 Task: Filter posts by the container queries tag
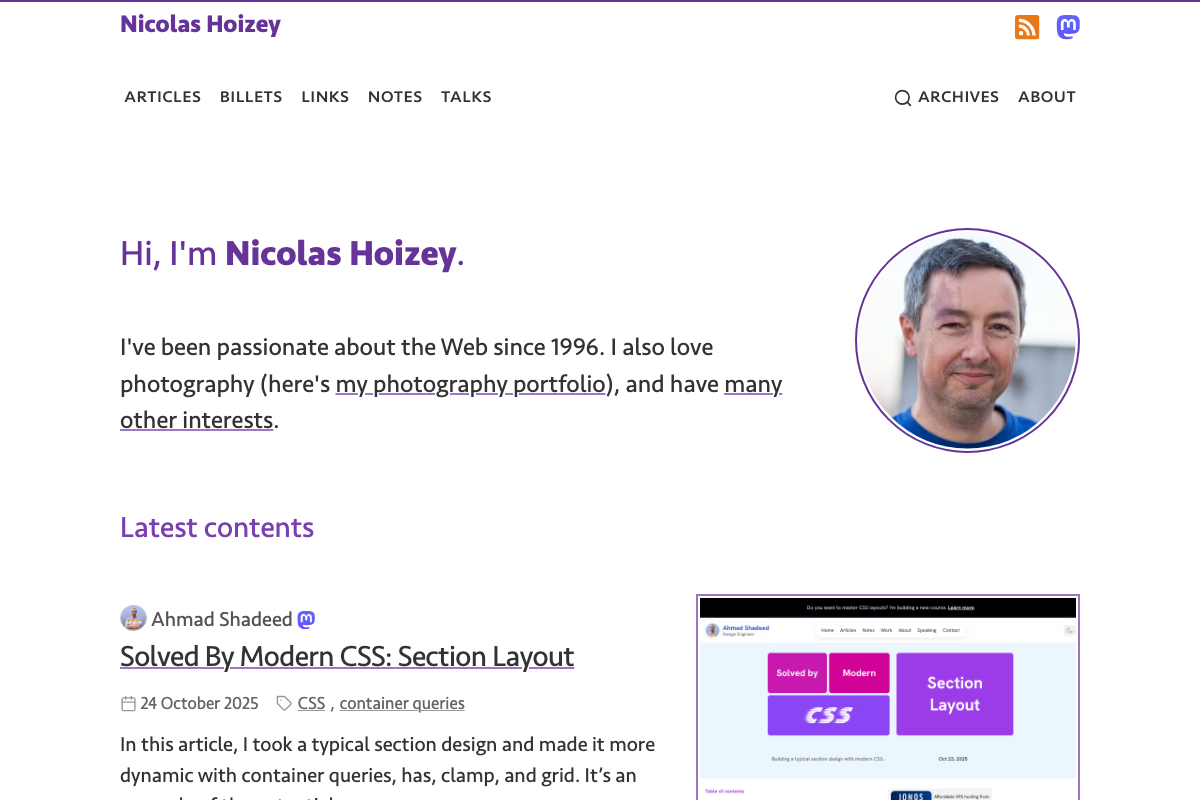pyautogui.click(x=402, y=703)
